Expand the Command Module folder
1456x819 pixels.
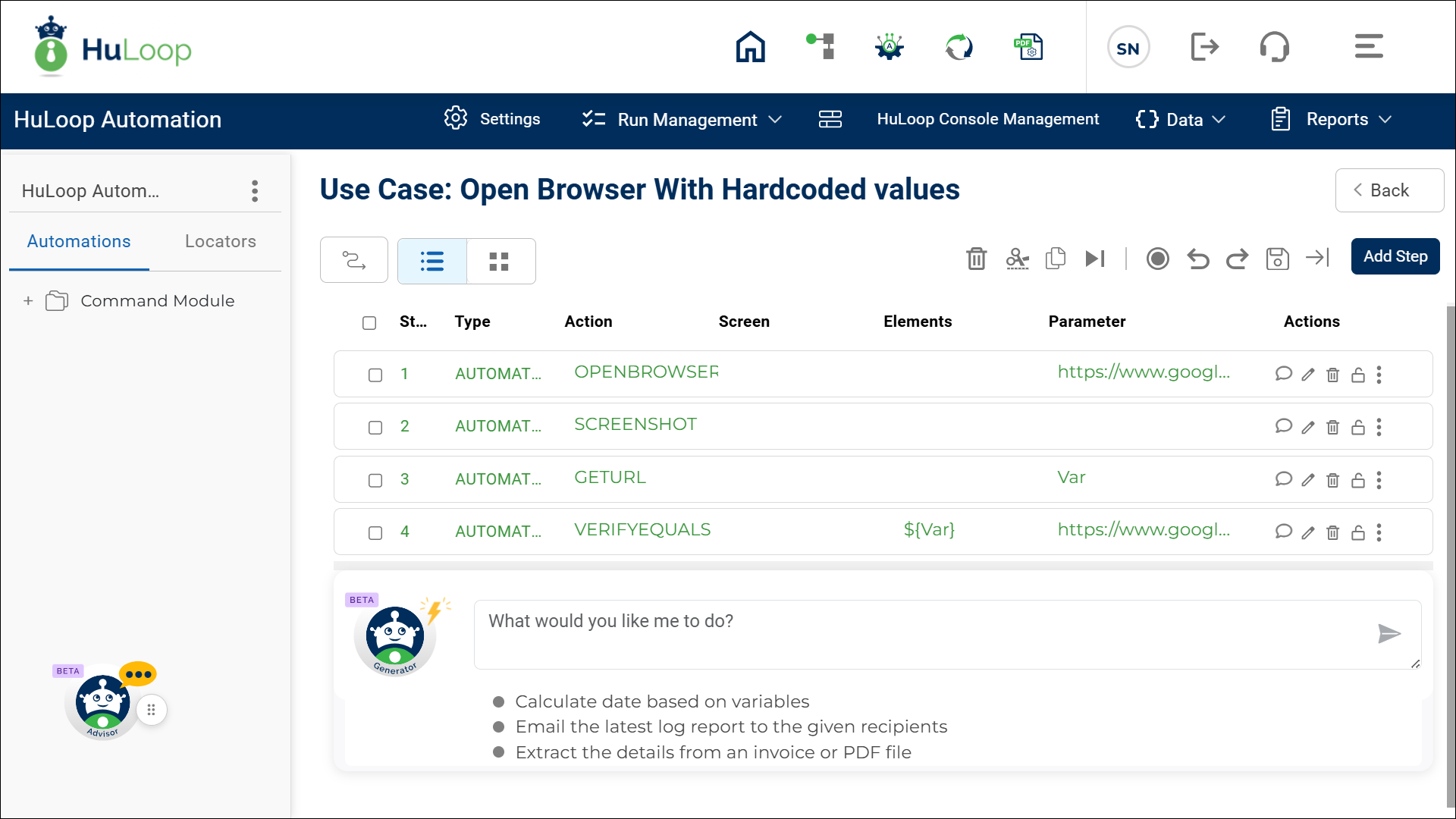coord(28,301)
